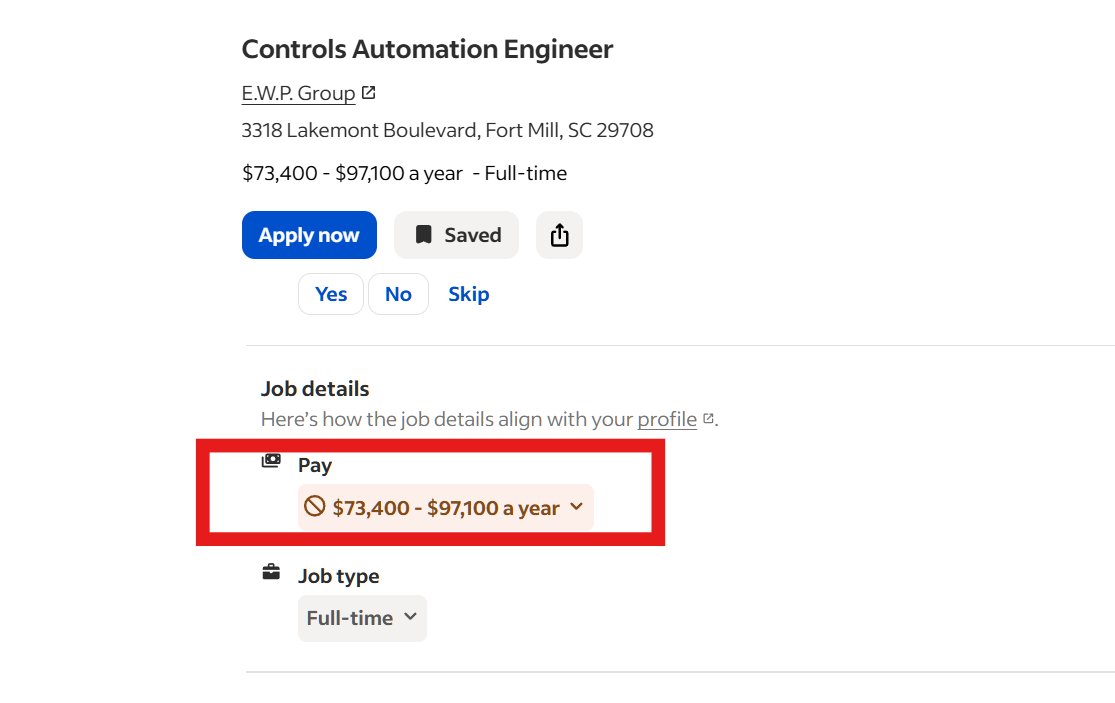The image size is (1115, 703).
Task: Click the briefcase icon next to Job type
Action: coord(271,571)
